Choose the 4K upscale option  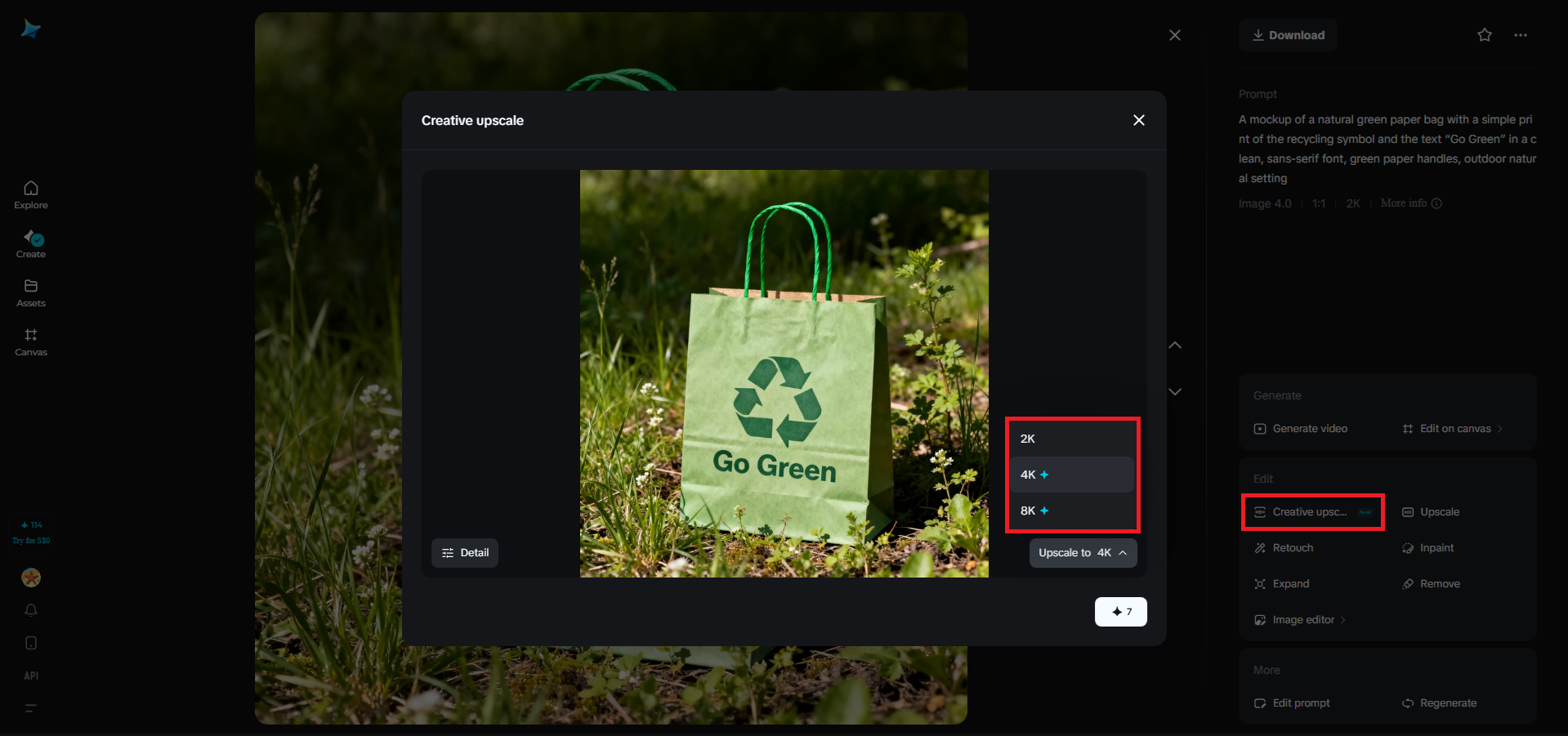tap(1072, 475)
